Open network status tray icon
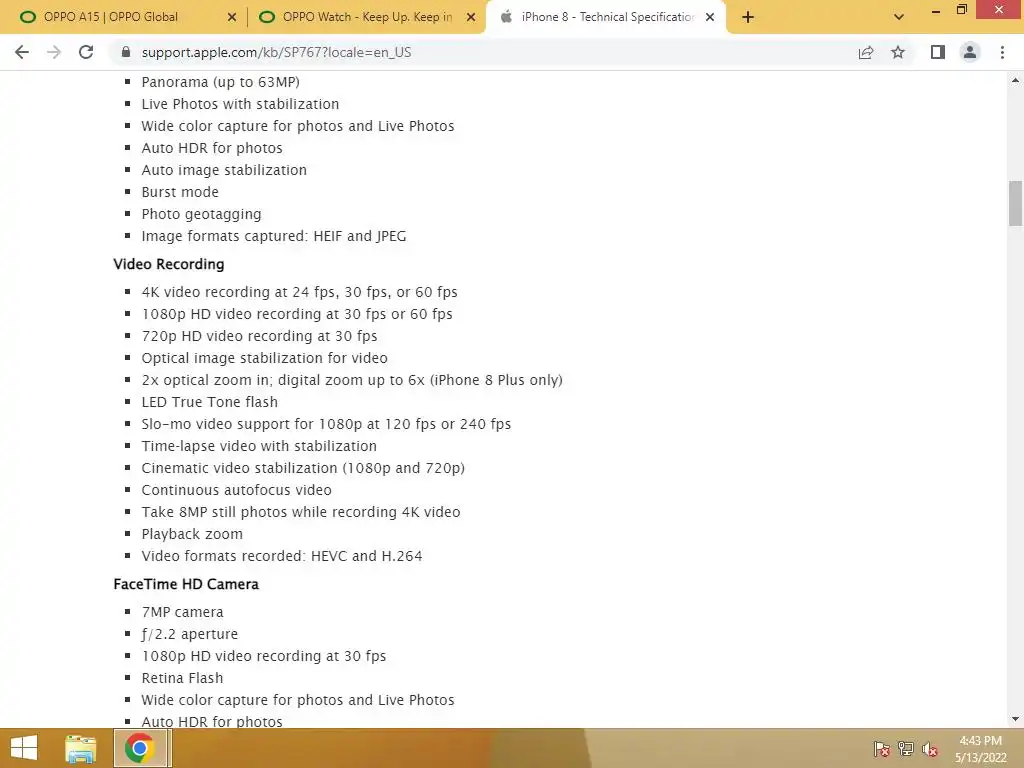1024x768 pixels. (x=906, y=749)
